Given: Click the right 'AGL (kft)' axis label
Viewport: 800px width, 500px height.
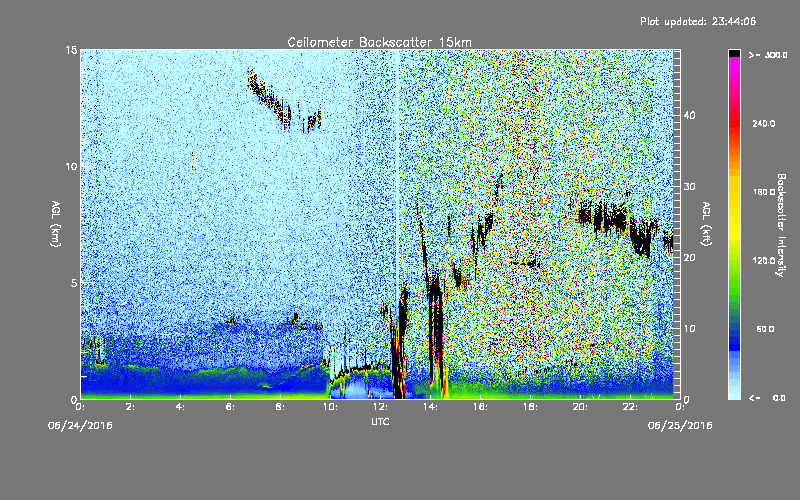Looking at the screenshot, I should [x=707, y=224].
